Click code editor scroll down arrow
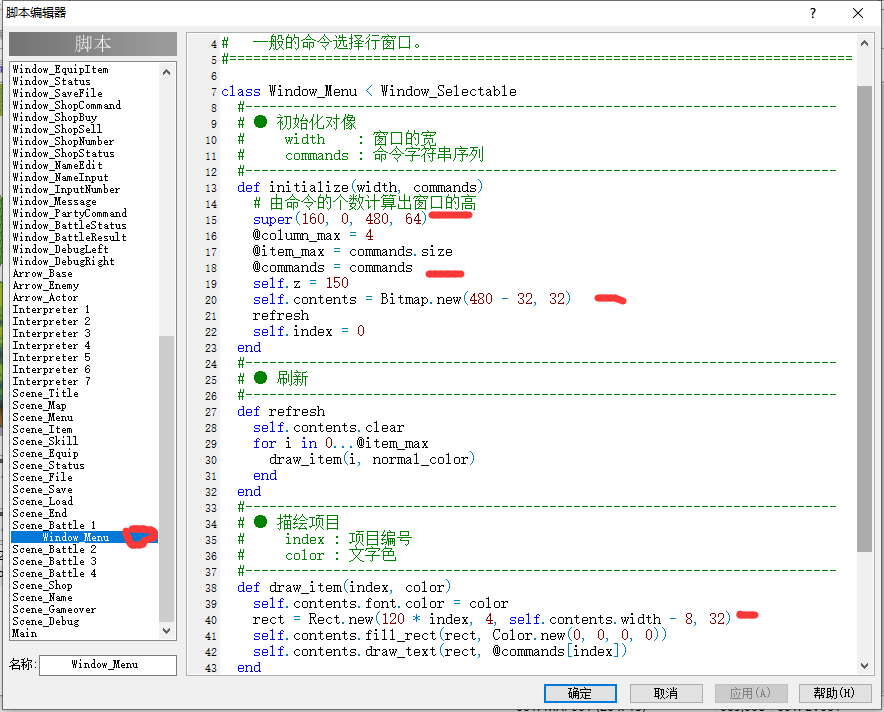 tap(864, 666)
